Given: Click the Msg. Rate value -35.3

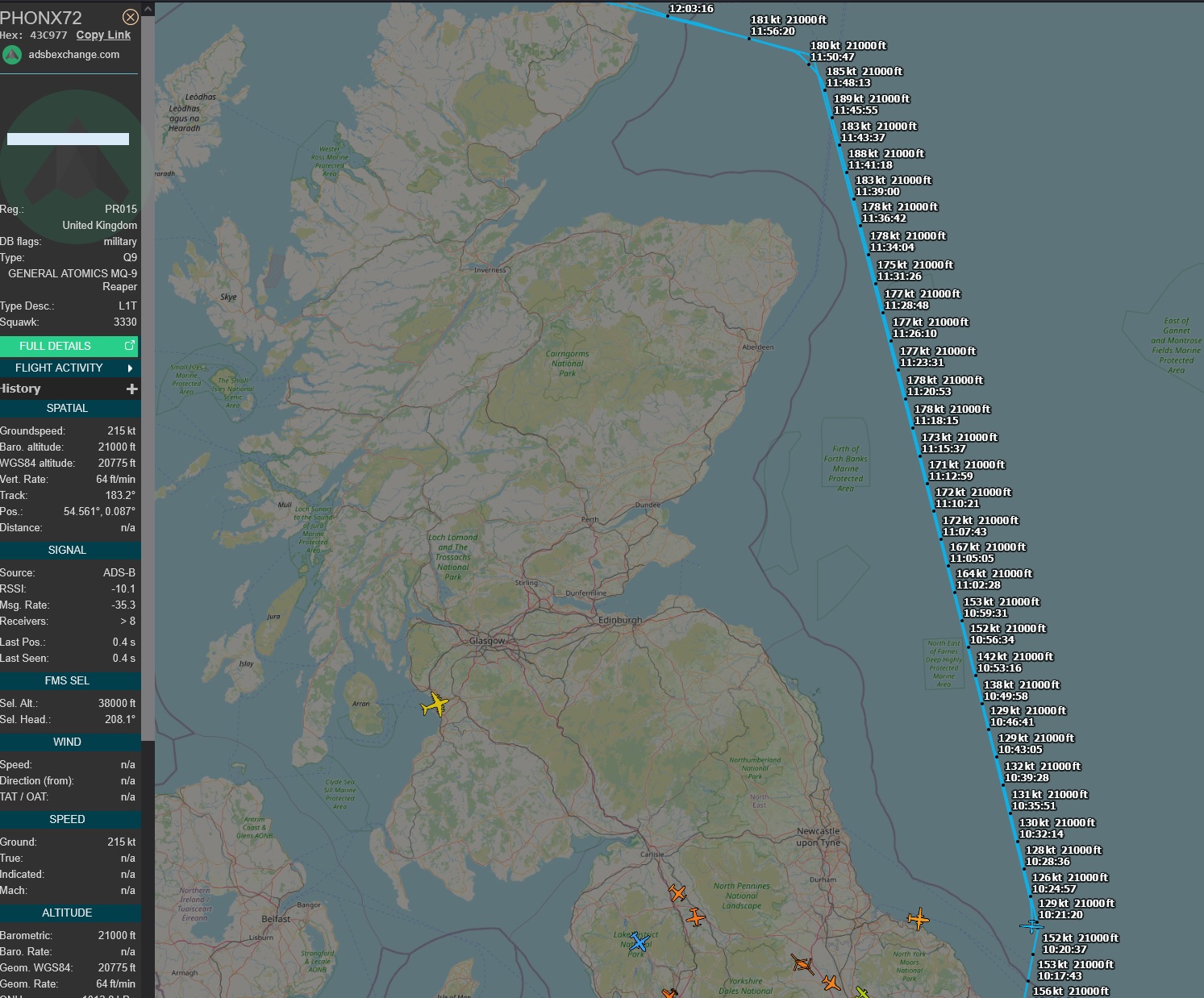Looking at the screenshot, I should coord(123,605).
